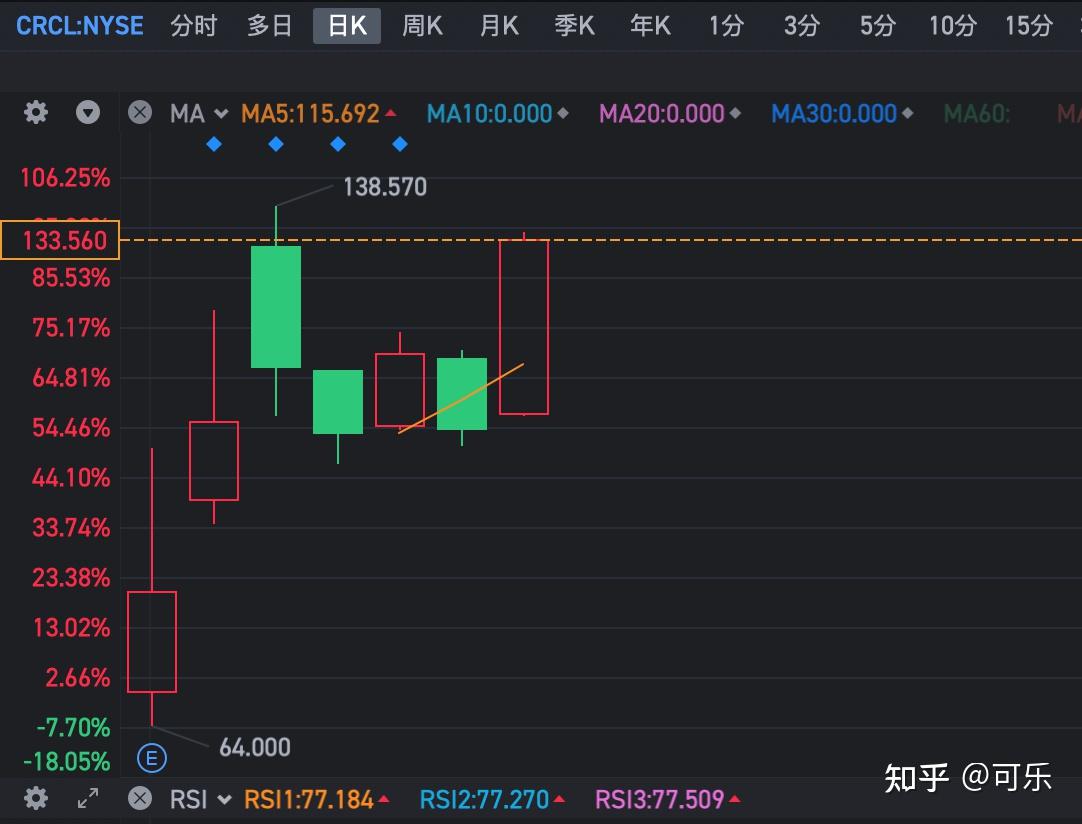Expand the RSI panel with the arrows icon
1082x824 pixels.
[88, 799]
